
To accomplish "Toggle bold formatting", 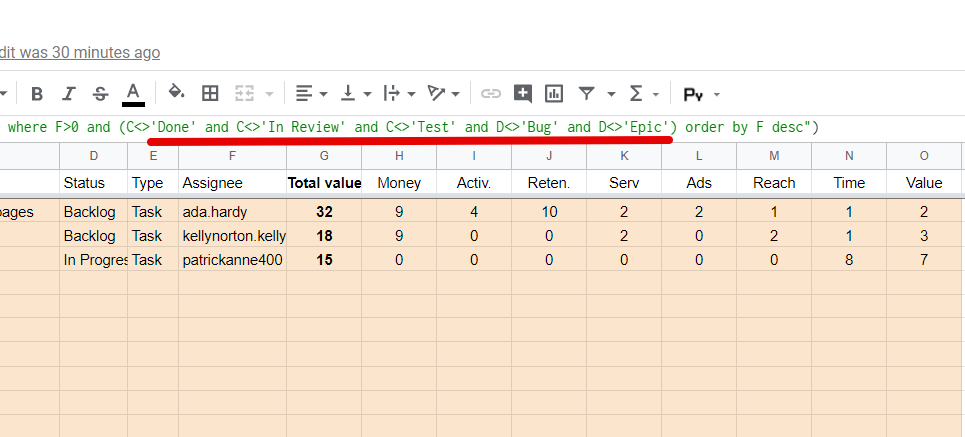I will (37, 94).
